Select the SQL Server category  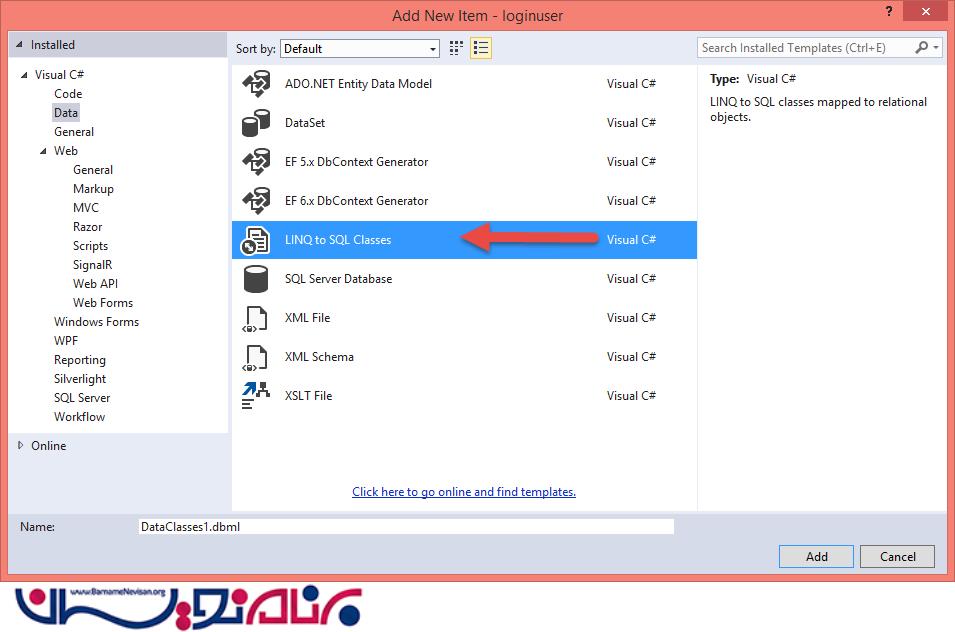(82, 398)
